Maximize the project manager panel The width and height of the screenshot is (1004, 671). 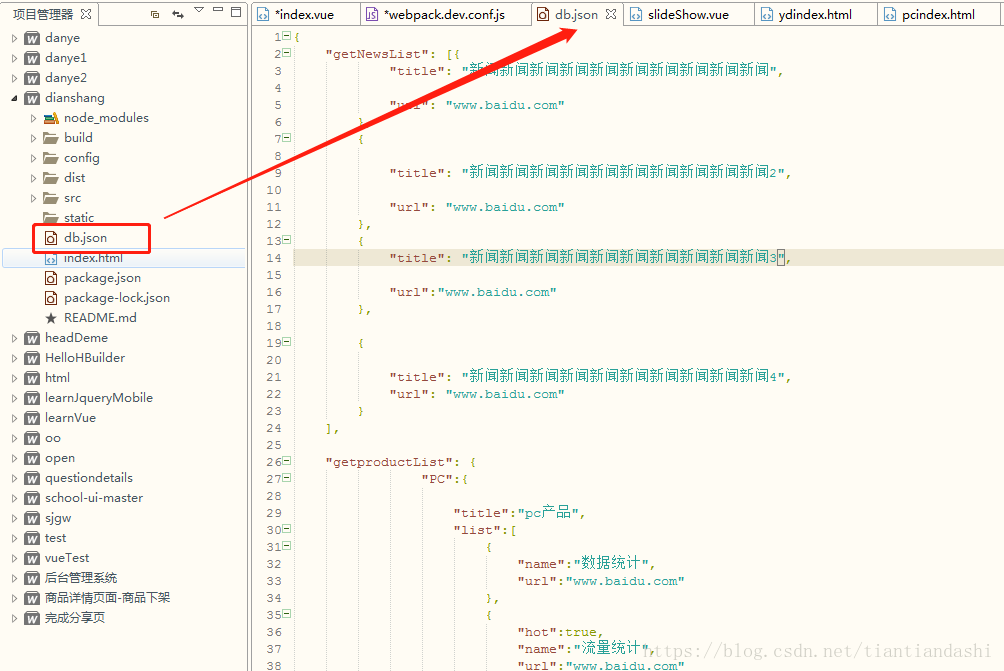[x=236, y=12]
